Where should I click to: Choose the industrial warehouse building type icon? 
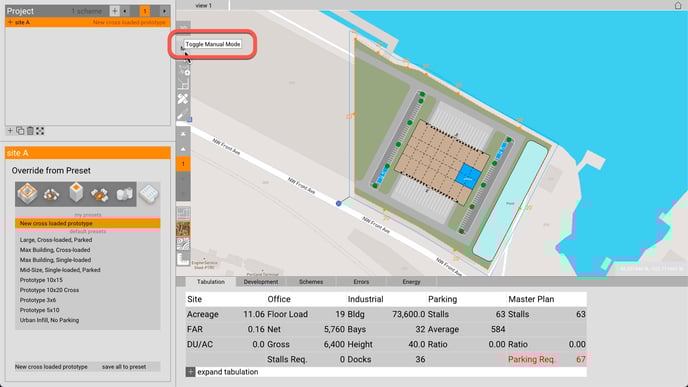(x=149, y=194)
